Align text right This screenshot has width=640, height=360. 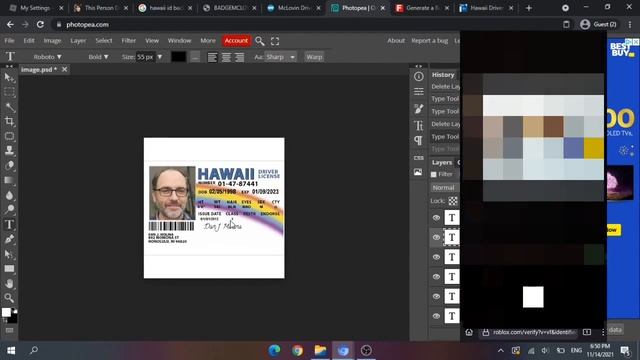pos(240,57)
